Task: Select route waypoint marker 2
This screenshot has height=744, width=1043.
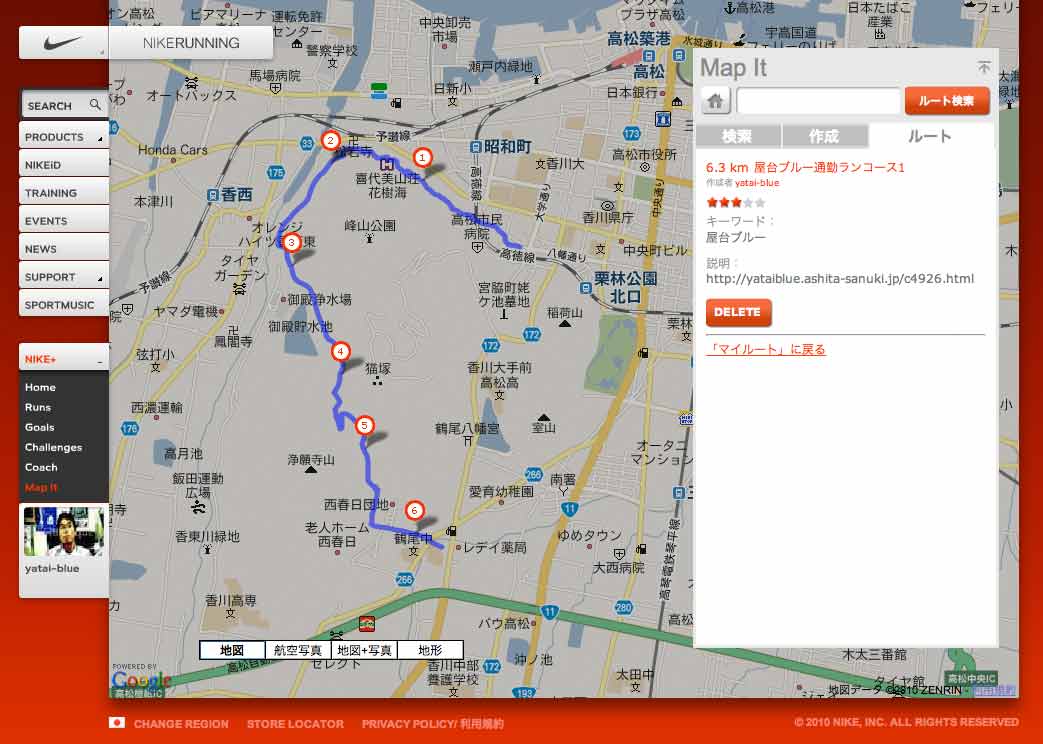Action: coord(330,140)
